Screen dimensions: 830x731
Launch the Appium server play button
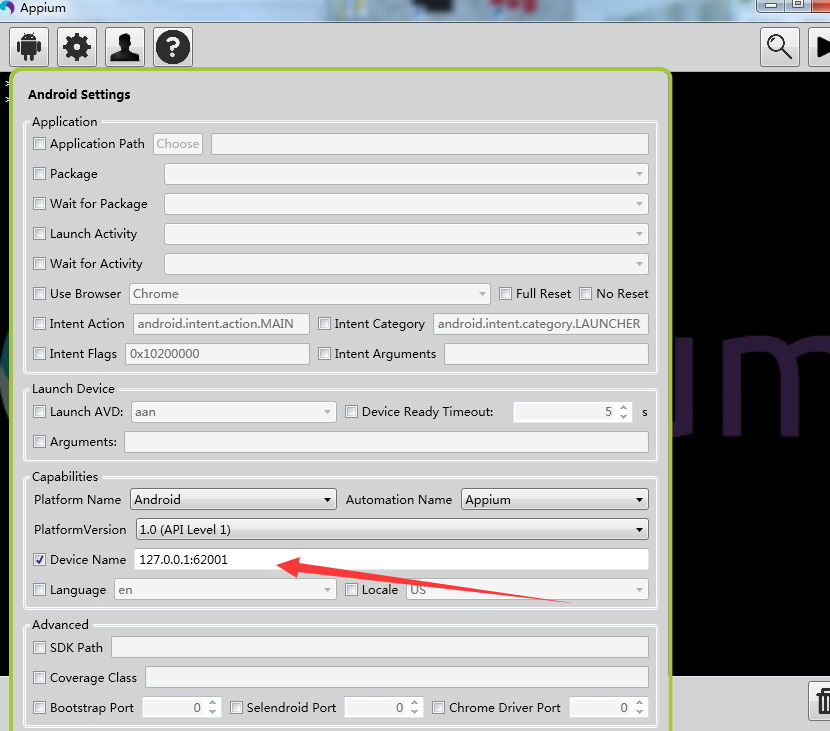[820, 47]
